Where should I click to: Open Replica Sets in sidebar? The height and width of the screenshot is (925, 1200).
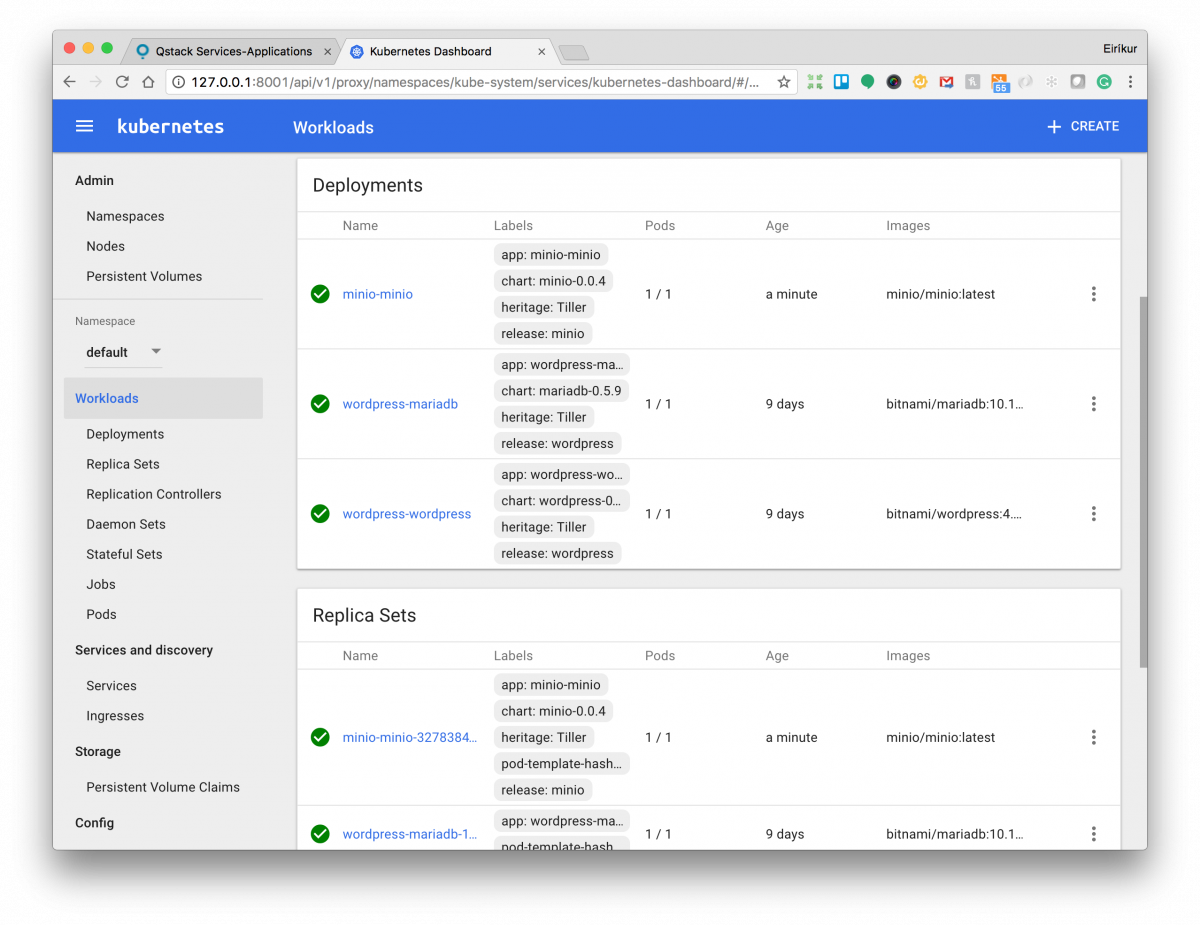coord(123,464)
